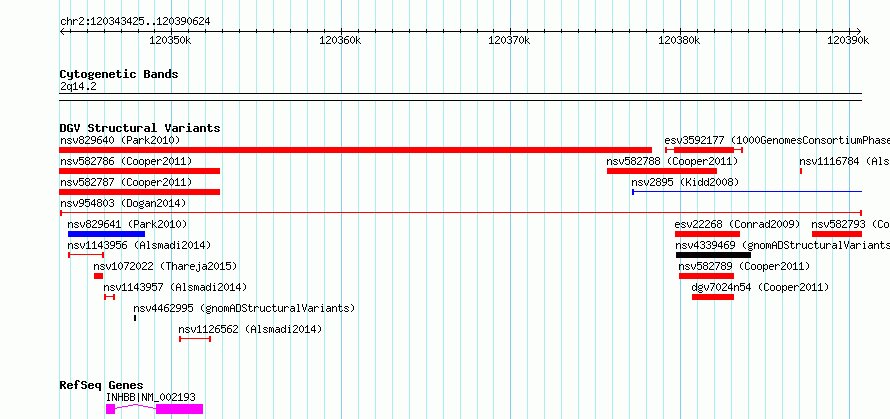Click the thin red nsv1143956 variant bar
This screenshot has height=419, width=890.
pos(86,255)
